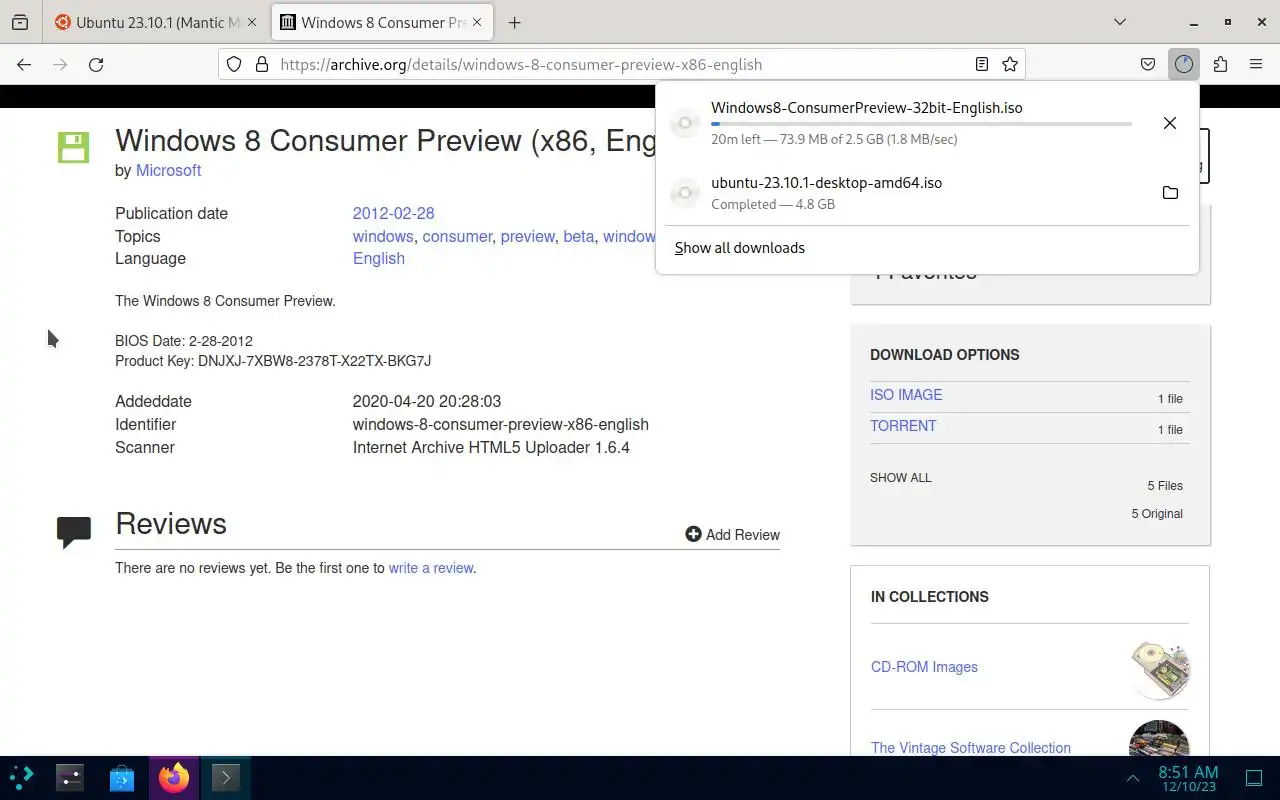Open a new tab with the plus button
This screenshot has height=800, width=1280.
click(x=515, y=22)
